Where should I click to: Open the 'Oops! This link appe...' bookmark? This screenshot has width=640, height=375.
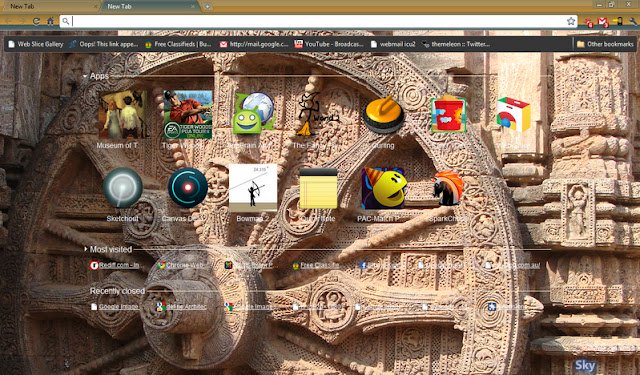click(104, 44)
